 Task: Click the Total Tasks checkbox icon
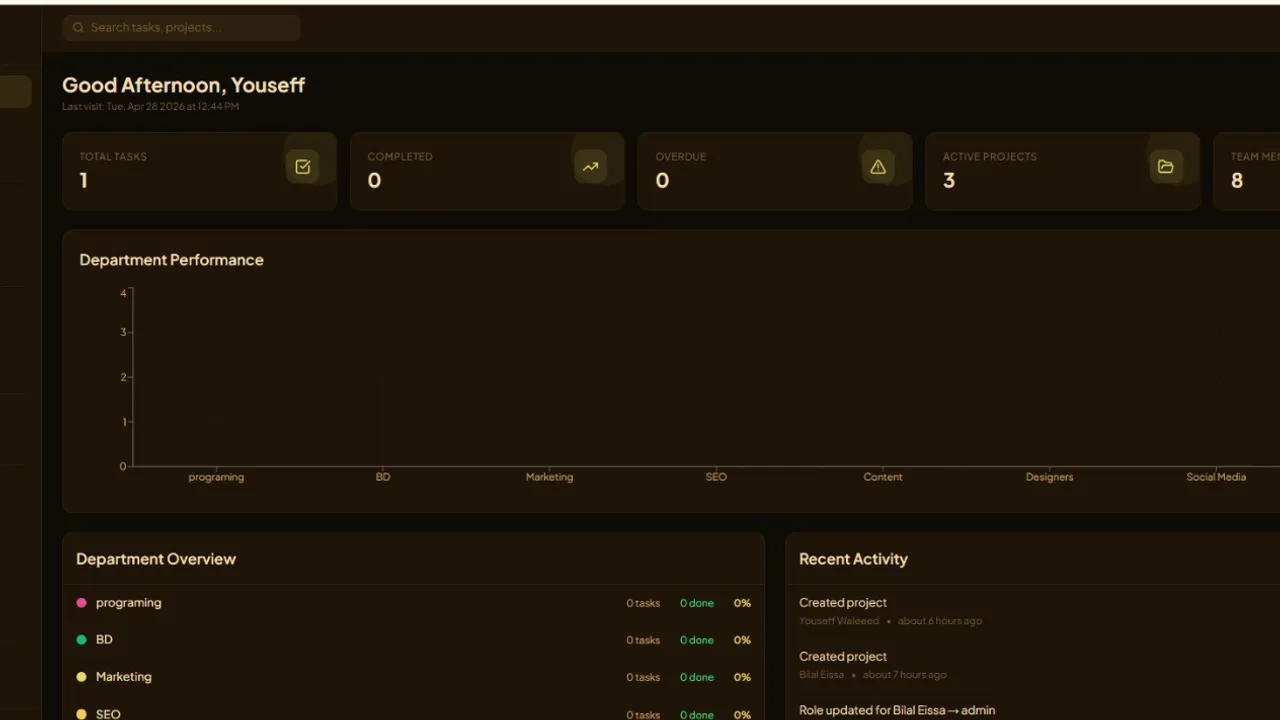[x=303, y=167]
